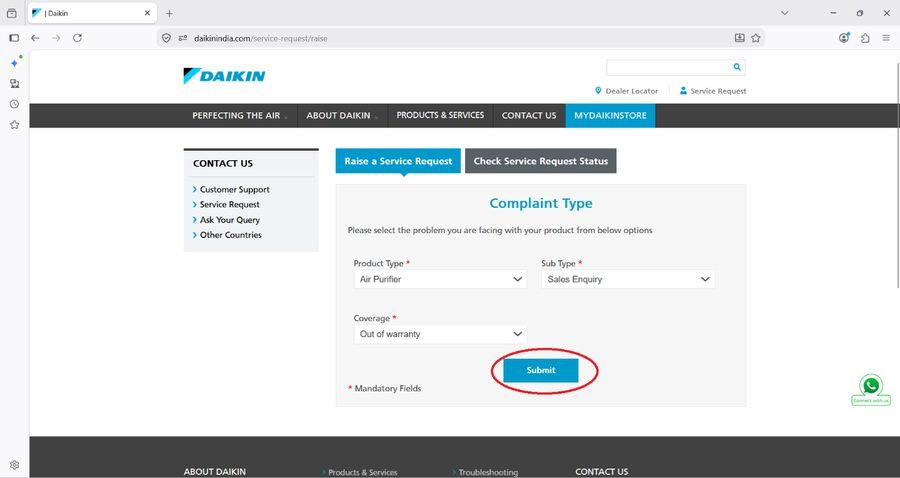Open the Perfecting The Air menu

pos(240,115)
